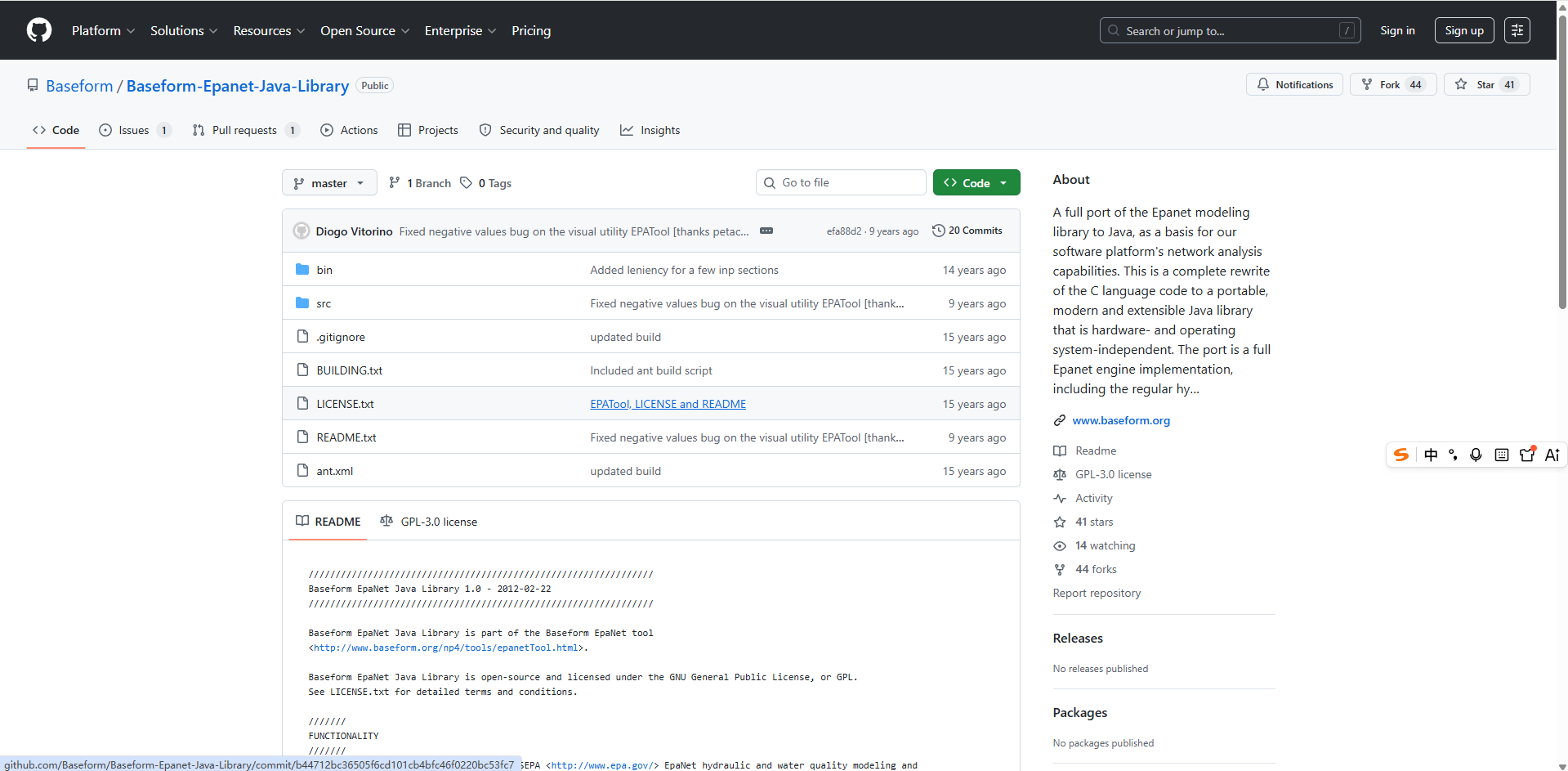The image size is (1568, 771).
Task: Click the microphone icon in input toolbar
Action: pyautogui.click(x=1476, y=455)
